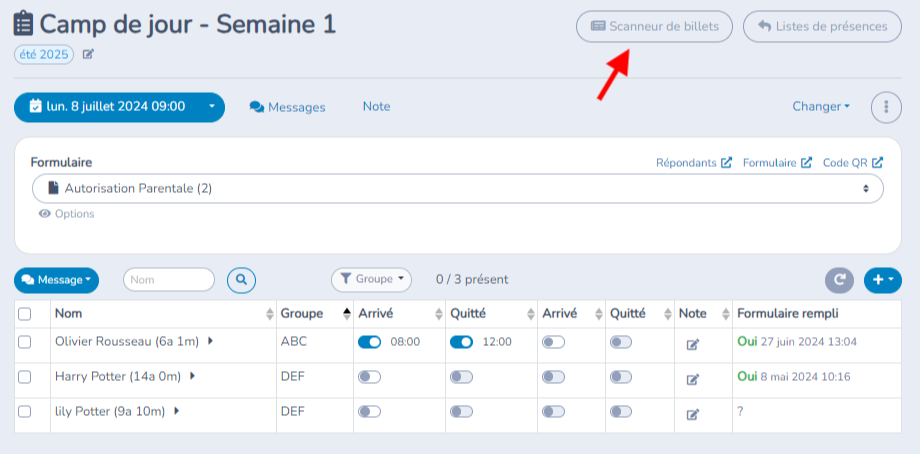The image size is (920, 455).
Task: Switch to the Messages tab
Action: [288, 107]
